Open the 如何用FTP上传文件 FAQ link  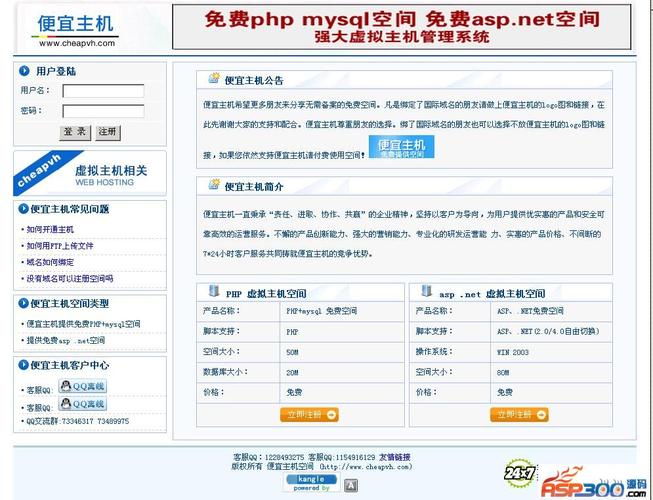click(60, 245)
